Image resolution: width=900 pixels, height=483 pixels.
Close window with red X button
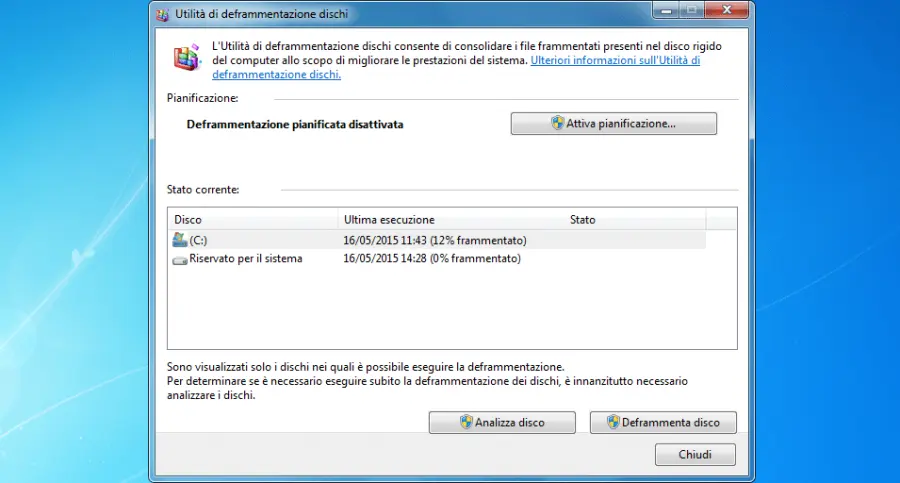tap(727, 10)
